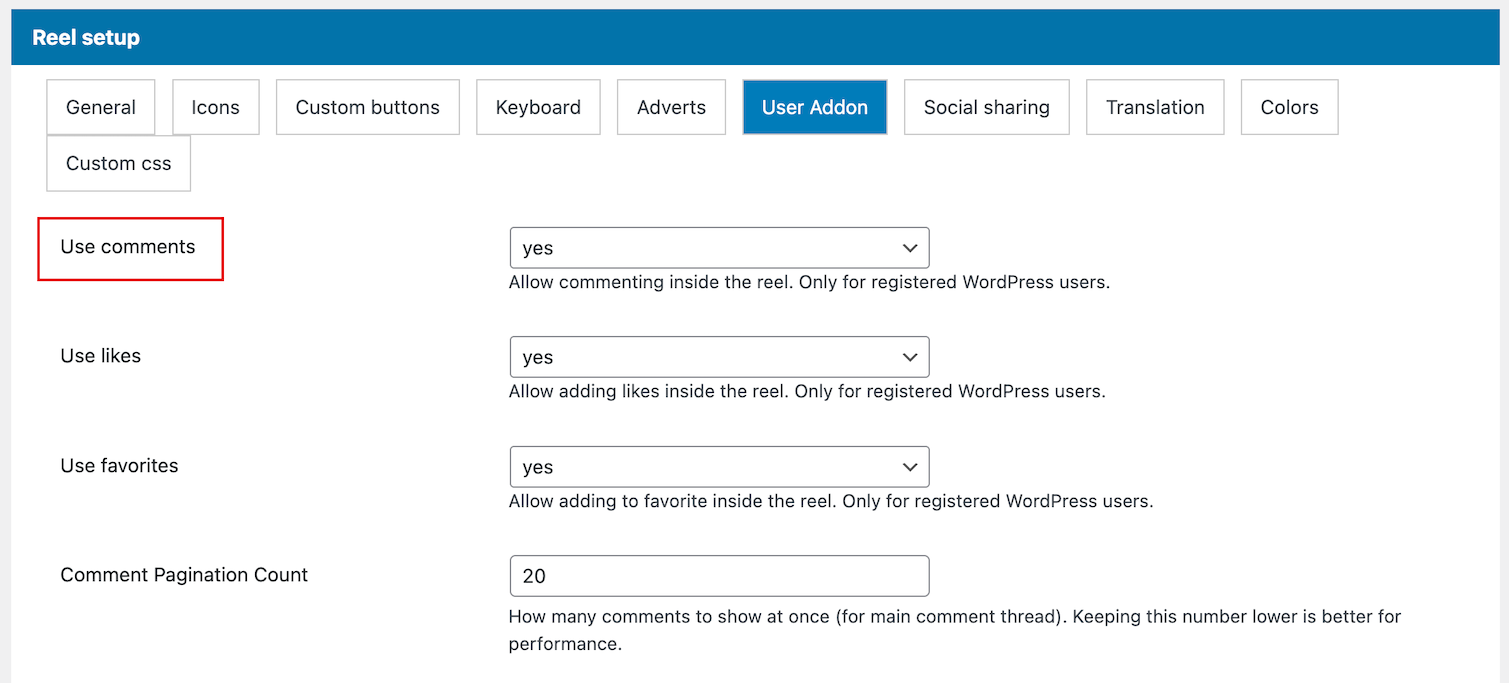Click the highlighted 'Use comments' label text
Viewport: 1509px width, 683px height.
click(128, 247)
